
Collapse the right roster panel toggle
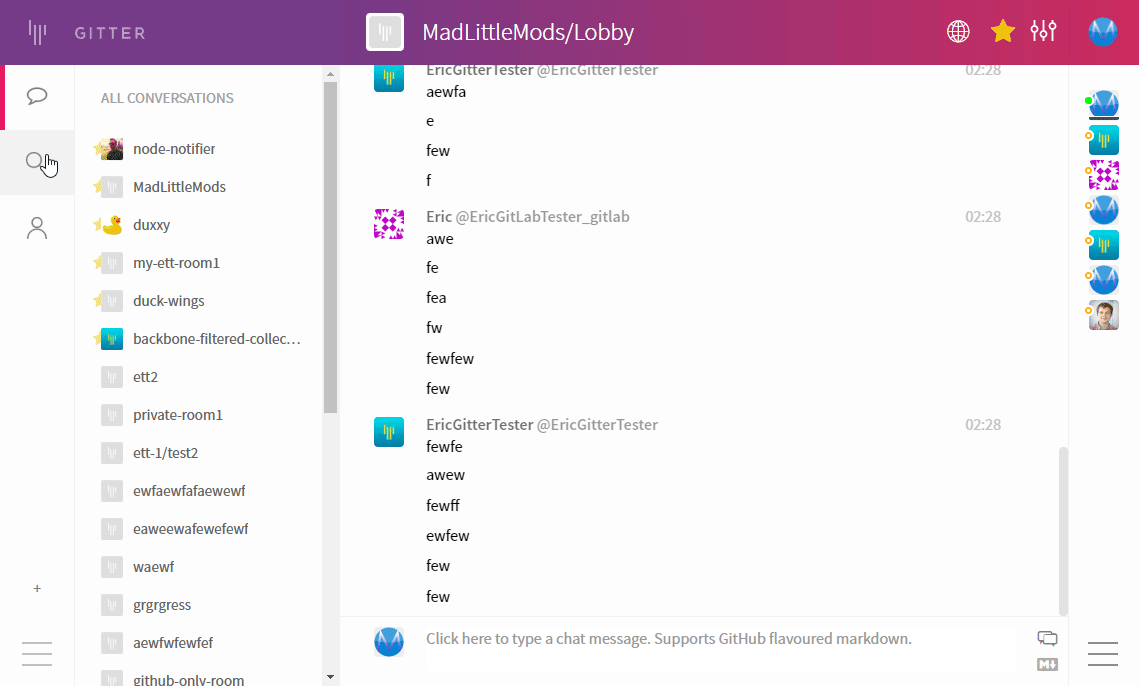point(1103,654)
